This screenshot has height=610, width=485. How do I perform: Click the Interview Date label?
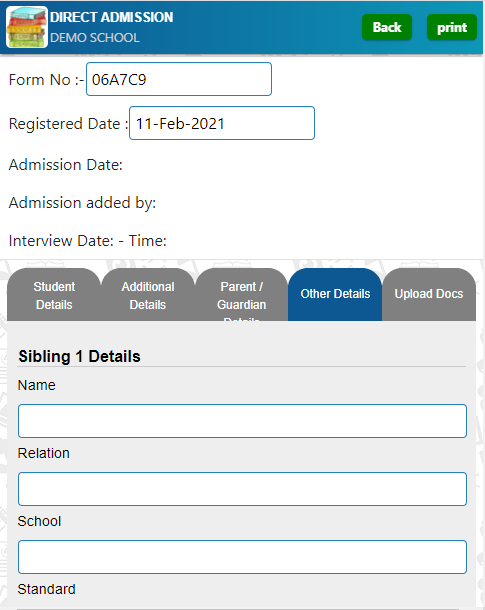[61, 241]
